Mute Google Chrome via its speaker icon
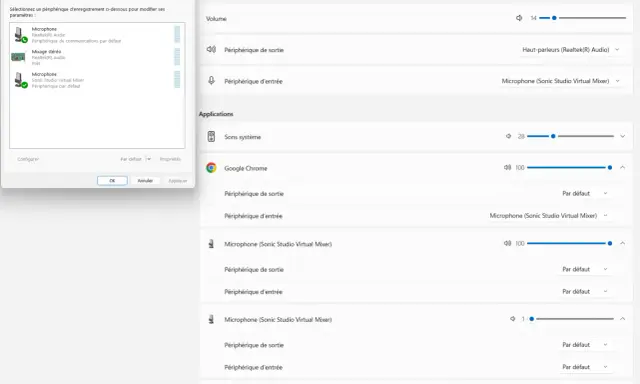Image resolution: width=640 pixels, height=384 pixels. (507, 167)
